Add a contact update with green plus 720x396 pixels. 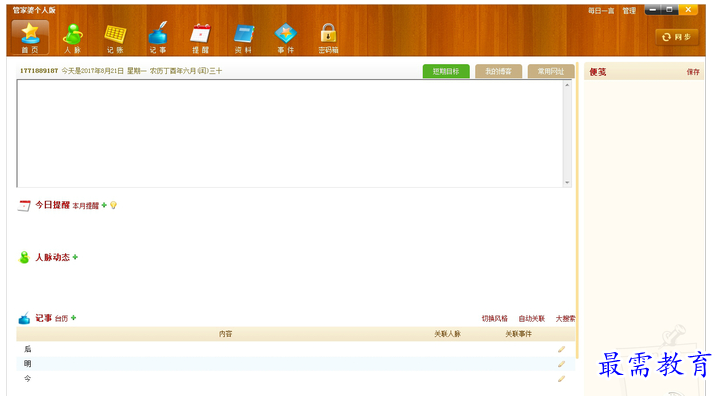pos(75,257)
